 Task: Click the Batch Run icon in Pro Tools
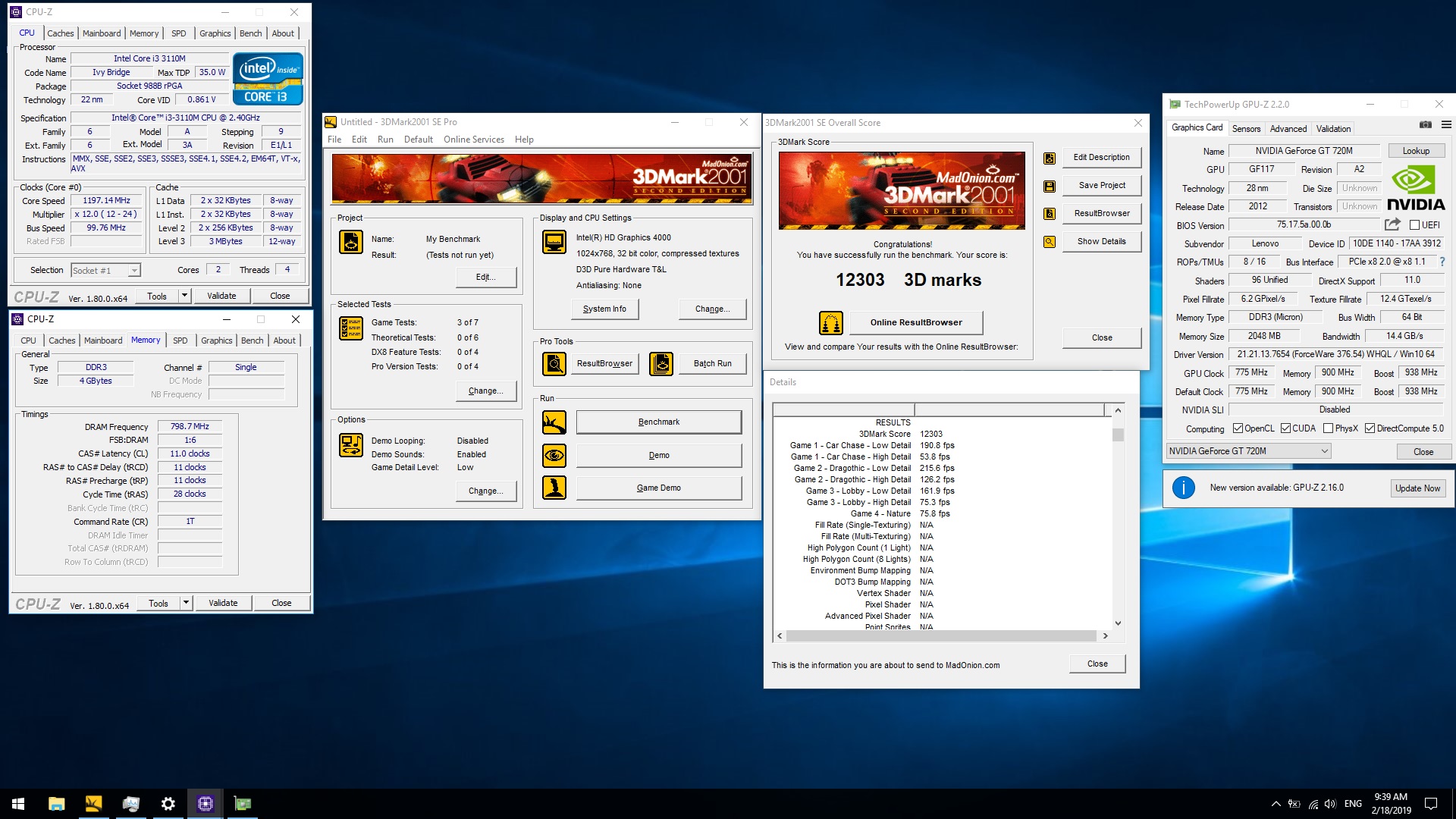click(661, 364)
